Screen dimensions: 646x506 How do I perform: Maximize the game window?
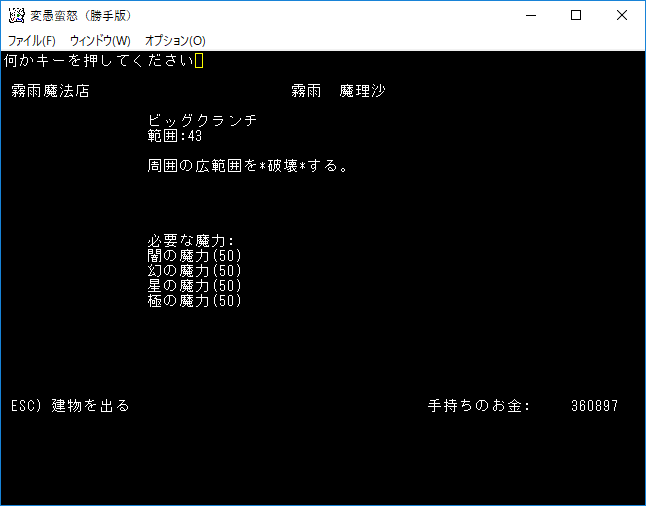(x=576, y=15)
